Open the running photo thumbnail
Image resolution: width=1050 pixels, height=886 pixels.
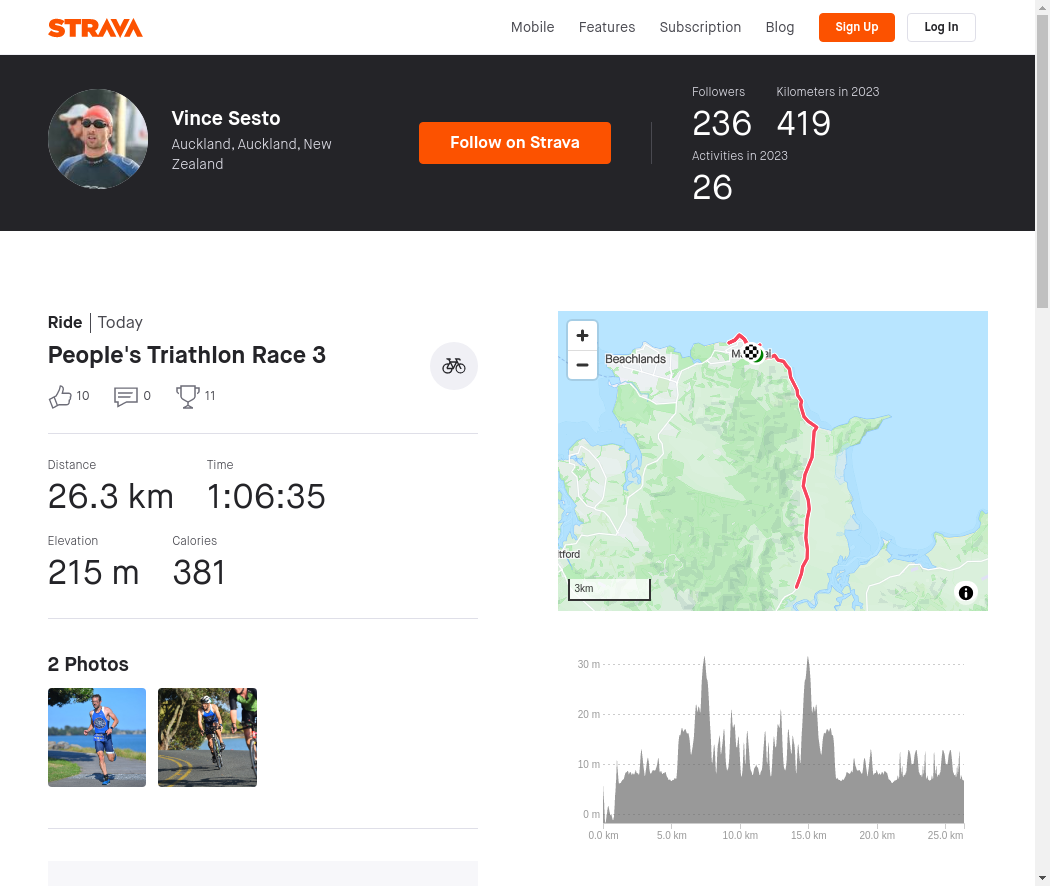(x=97, y=737)
